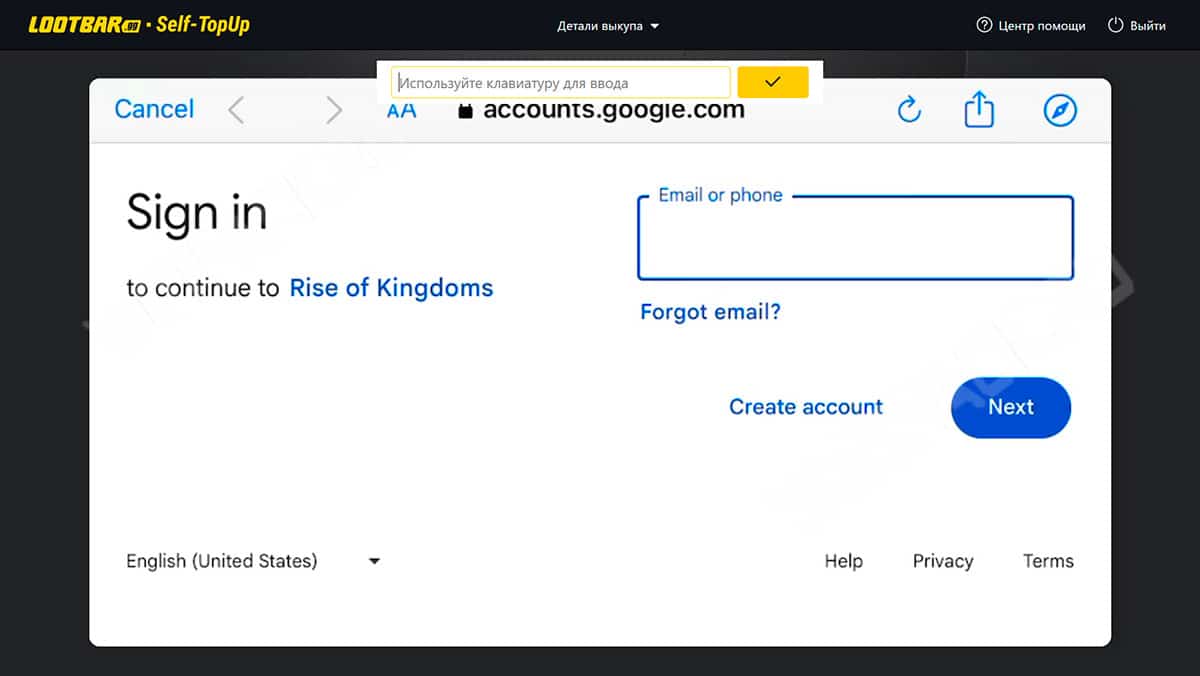Click the Create account link
The width and height of the screenshot is (1200, 676).
[x=806, y=407]
